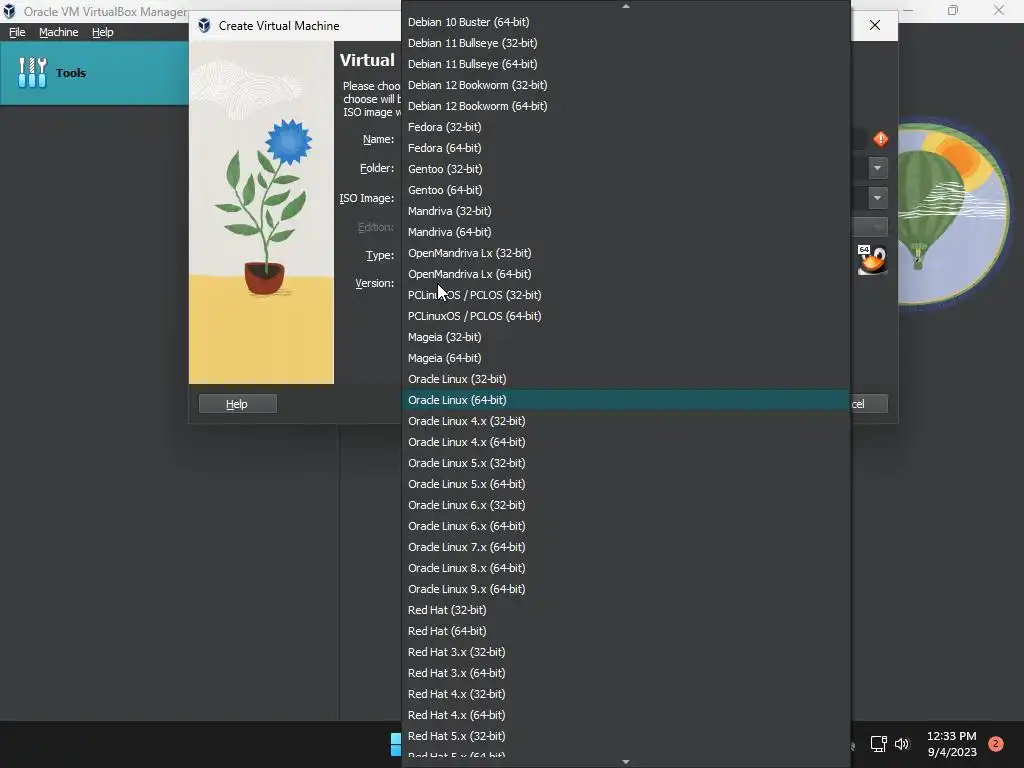Click the 64-bit Linux penguin OS icon
Screen dimensions: 1024x768
pos(872,260)
